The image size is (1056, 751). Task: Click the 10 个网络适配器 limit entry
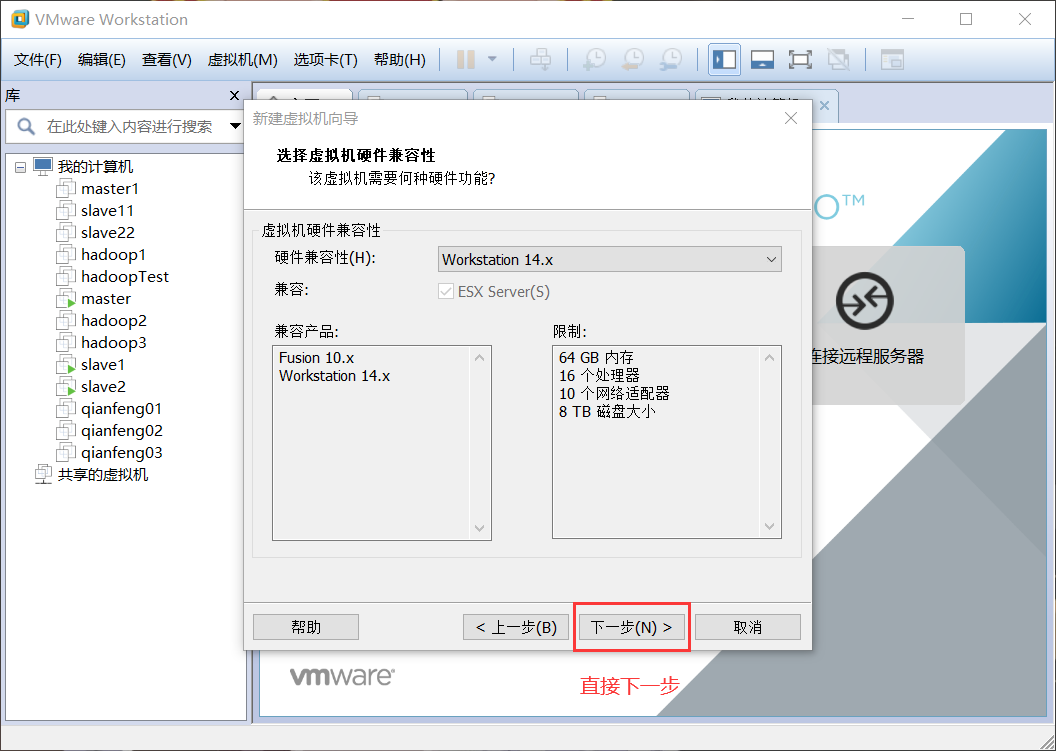point(614,394)
